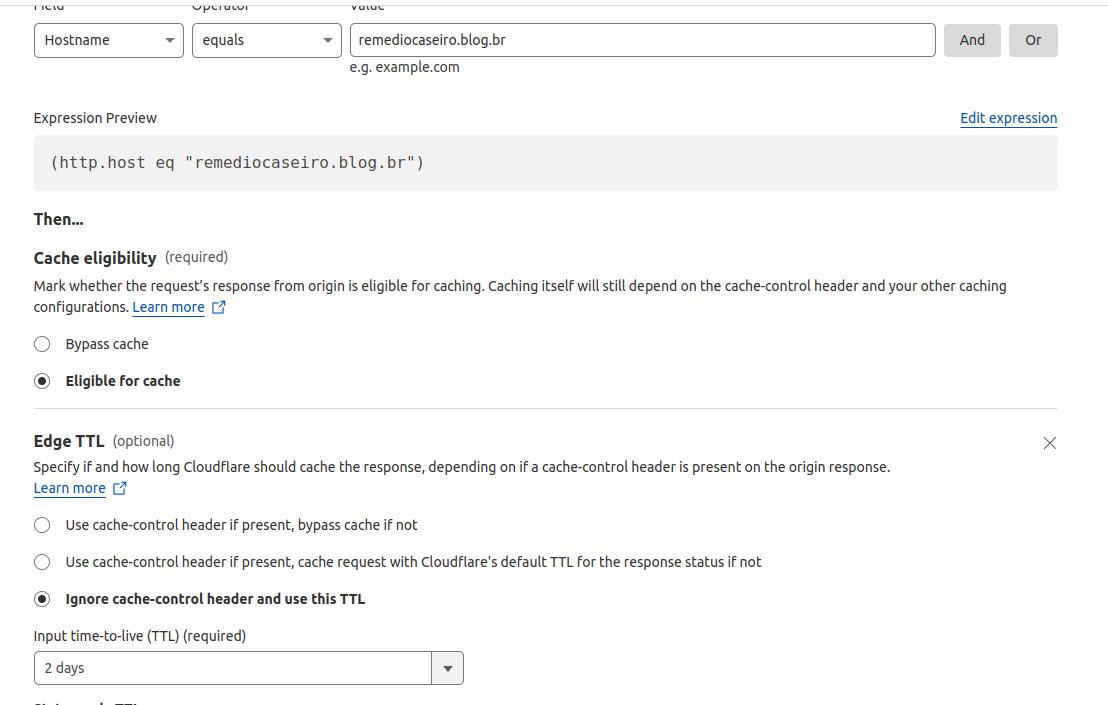Click external link icon beside Cache eligibility Learn more
1108x705 pixels.
click(219, 307)
